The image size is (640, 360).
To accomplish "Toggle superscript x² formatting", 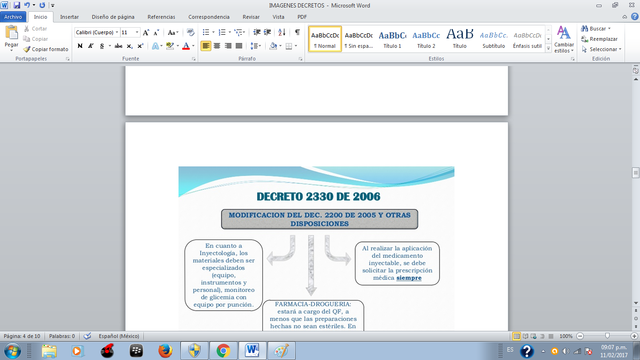I will coord(140,46).
